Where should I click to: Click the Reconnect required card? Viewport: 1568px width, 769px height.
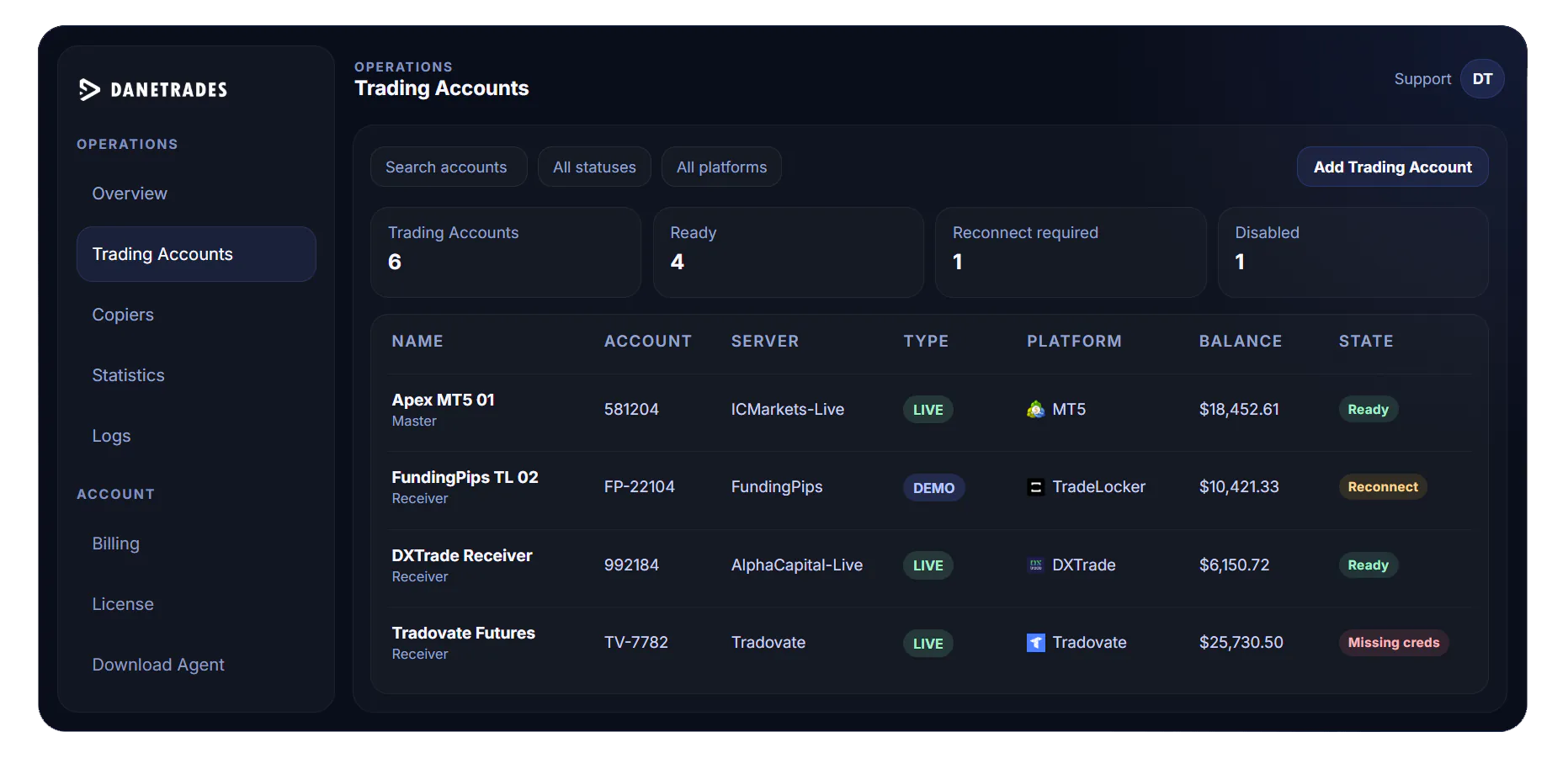[1071, 252]
